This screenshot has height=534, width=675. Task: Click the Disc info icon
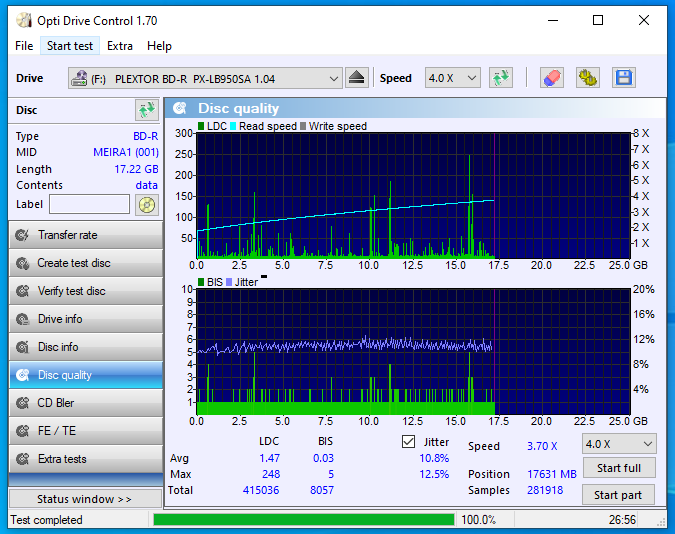[22, 347]
